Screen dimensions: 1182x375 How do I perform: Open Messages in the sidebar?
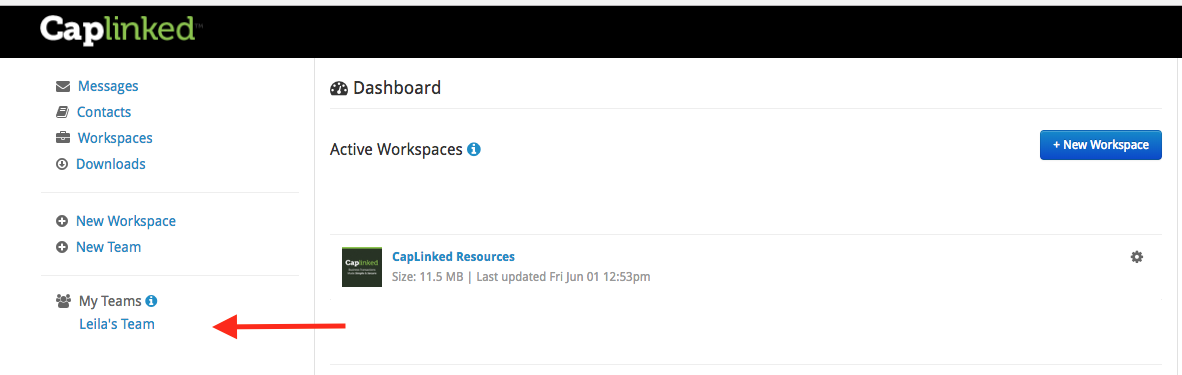[x=108, y=86]
